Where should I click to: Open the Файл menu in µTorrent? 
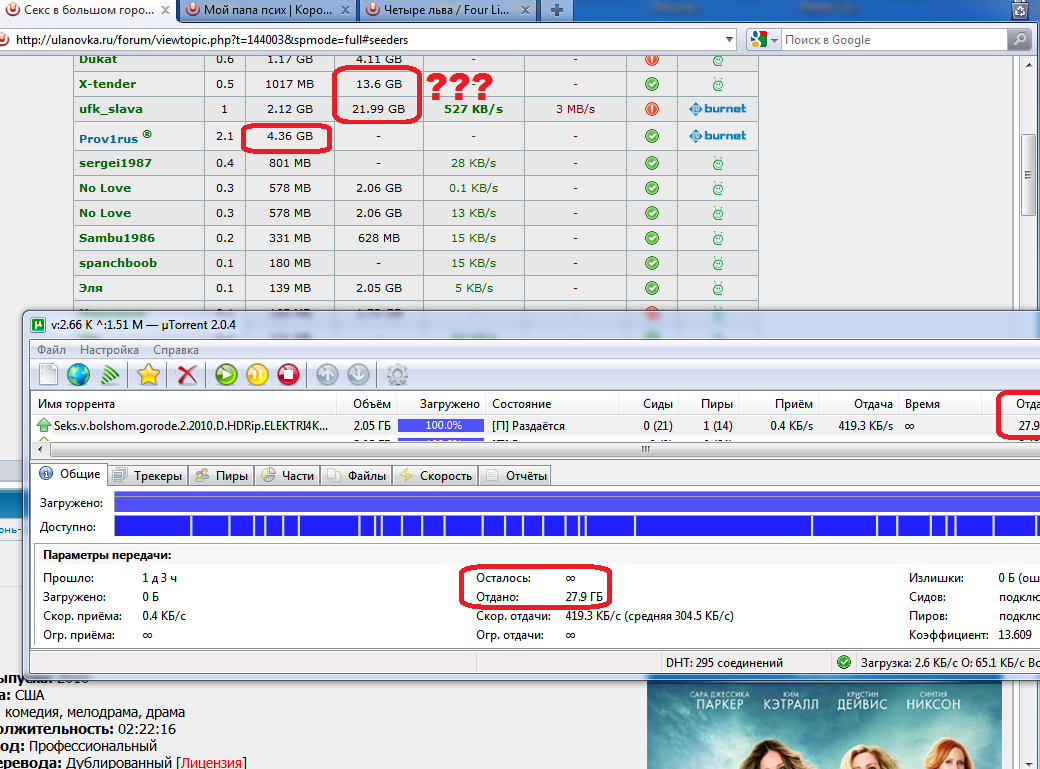[52, 350]
